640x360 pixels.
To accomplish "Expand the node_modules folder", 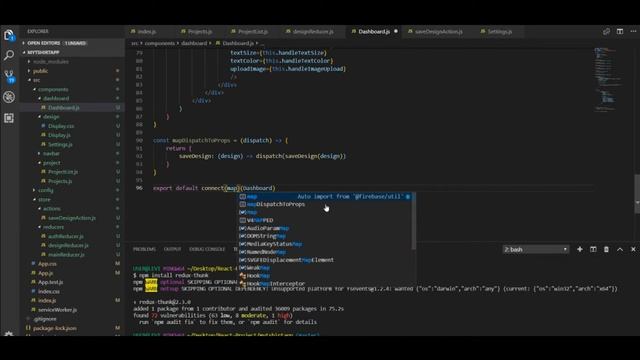I will tap(29, 62).
